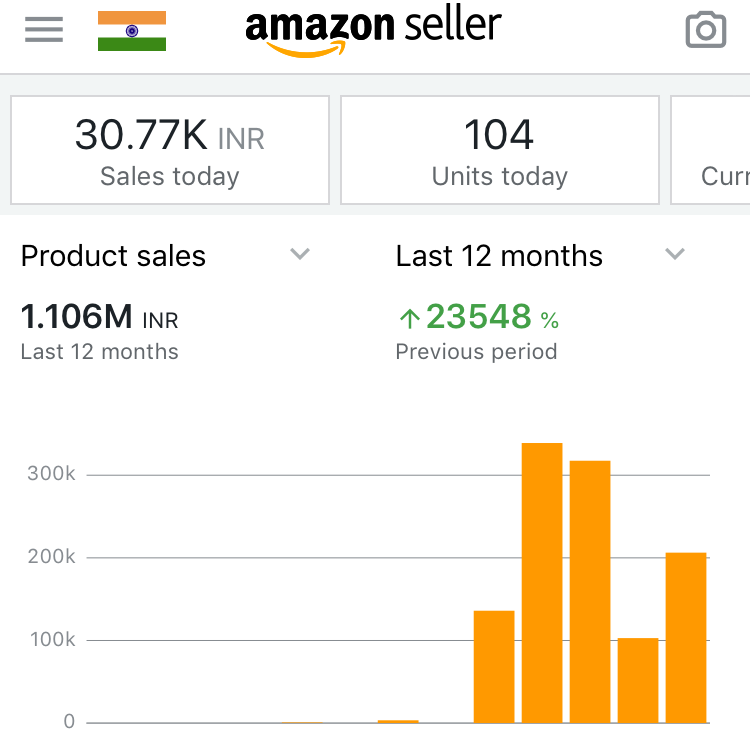Tap the 1.106M INR total figure
The height and width of the screenshot is (734, 750).
coord(99,318)
